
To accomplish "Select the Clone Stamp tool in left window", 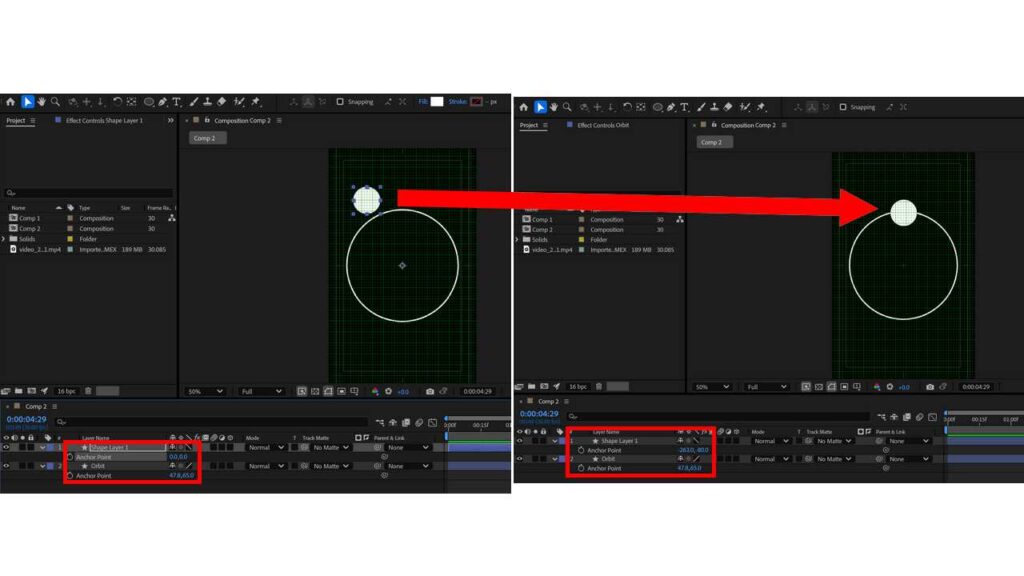I will click(208, 102).
